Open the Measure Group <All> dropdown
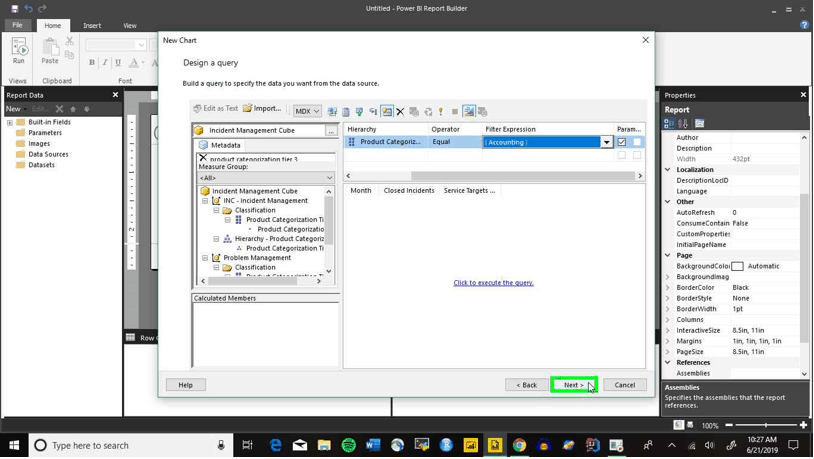Image resolution: width=814 pixels, height=459 pixels. tap(265, 178)
